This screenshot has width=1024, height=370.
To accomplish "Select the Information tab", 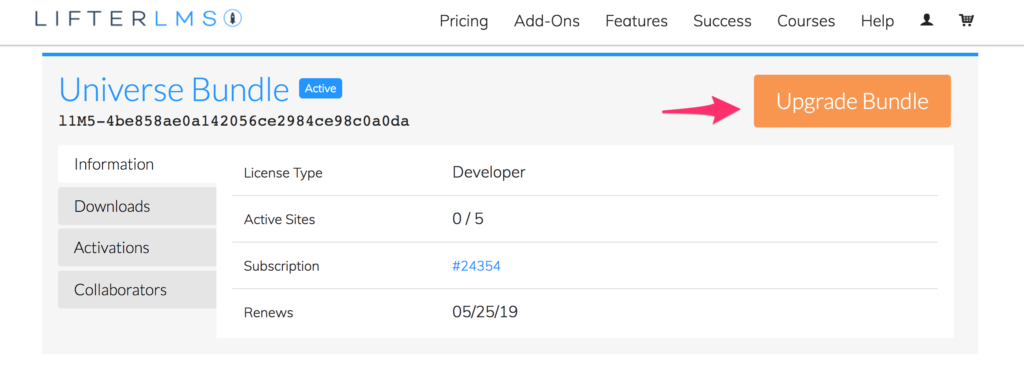I will point(137,164).
